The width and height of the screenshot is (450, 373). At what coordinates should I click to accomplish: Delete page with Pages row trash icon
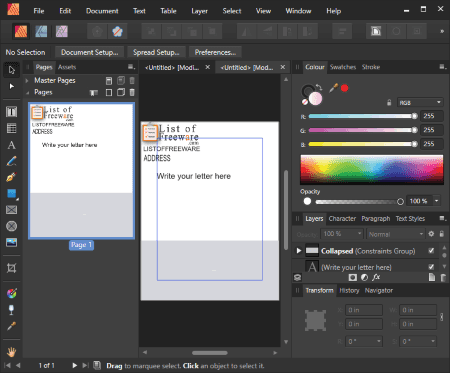[x=132, y=92]
